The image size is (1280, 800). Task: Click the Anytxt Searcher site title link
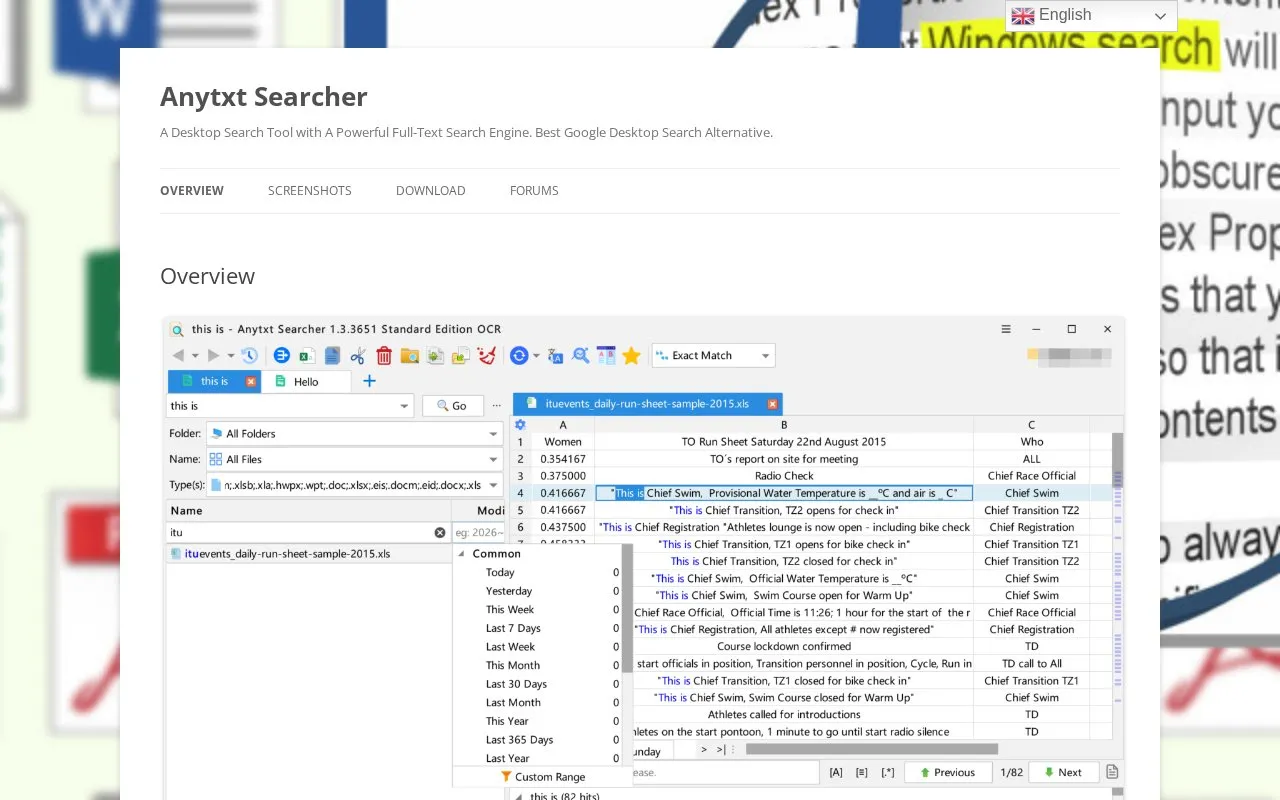[264, 97]
